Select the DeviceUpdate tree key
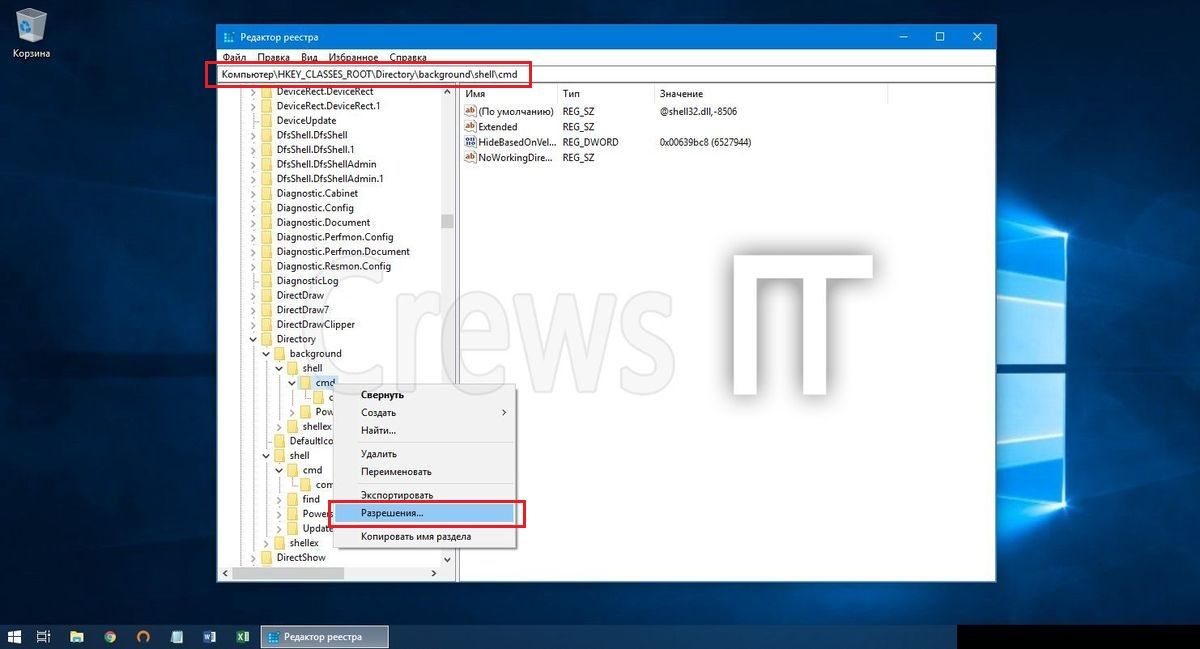1200x649 pixels. (306, 120)
